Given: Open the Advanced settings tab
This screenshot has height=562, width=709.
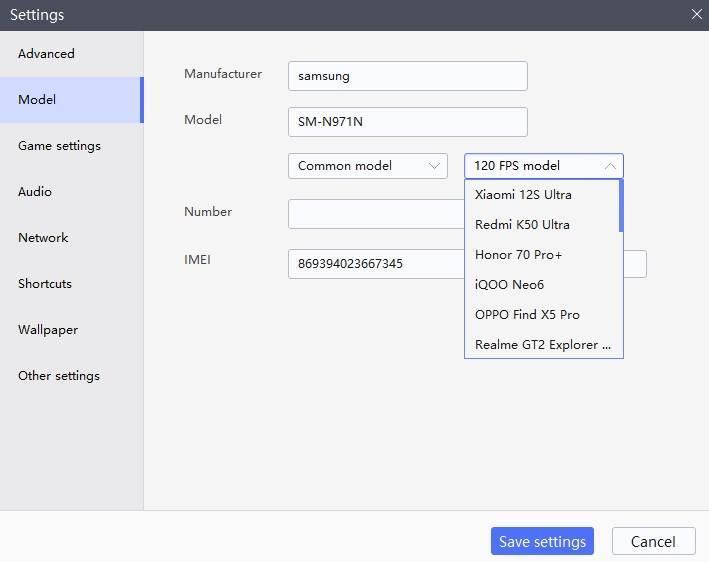Looking at the screenshot, I should click(x=47, y=54).
